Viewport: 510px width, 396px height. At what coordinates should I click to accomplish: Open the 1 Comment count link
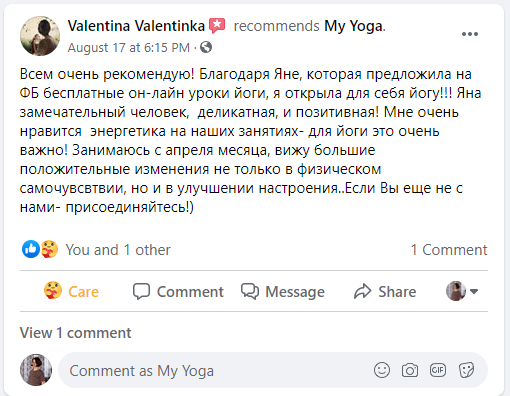[449, 250]
